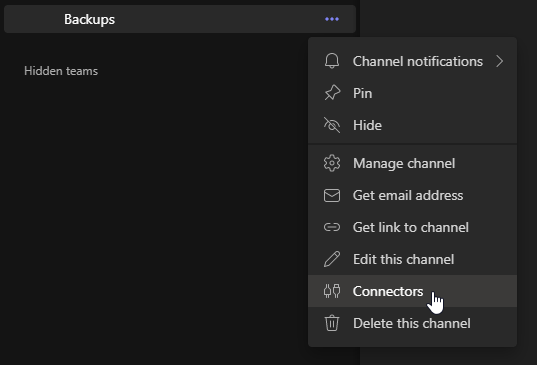Open the Channel notifications menu entry

coord(412,61)
